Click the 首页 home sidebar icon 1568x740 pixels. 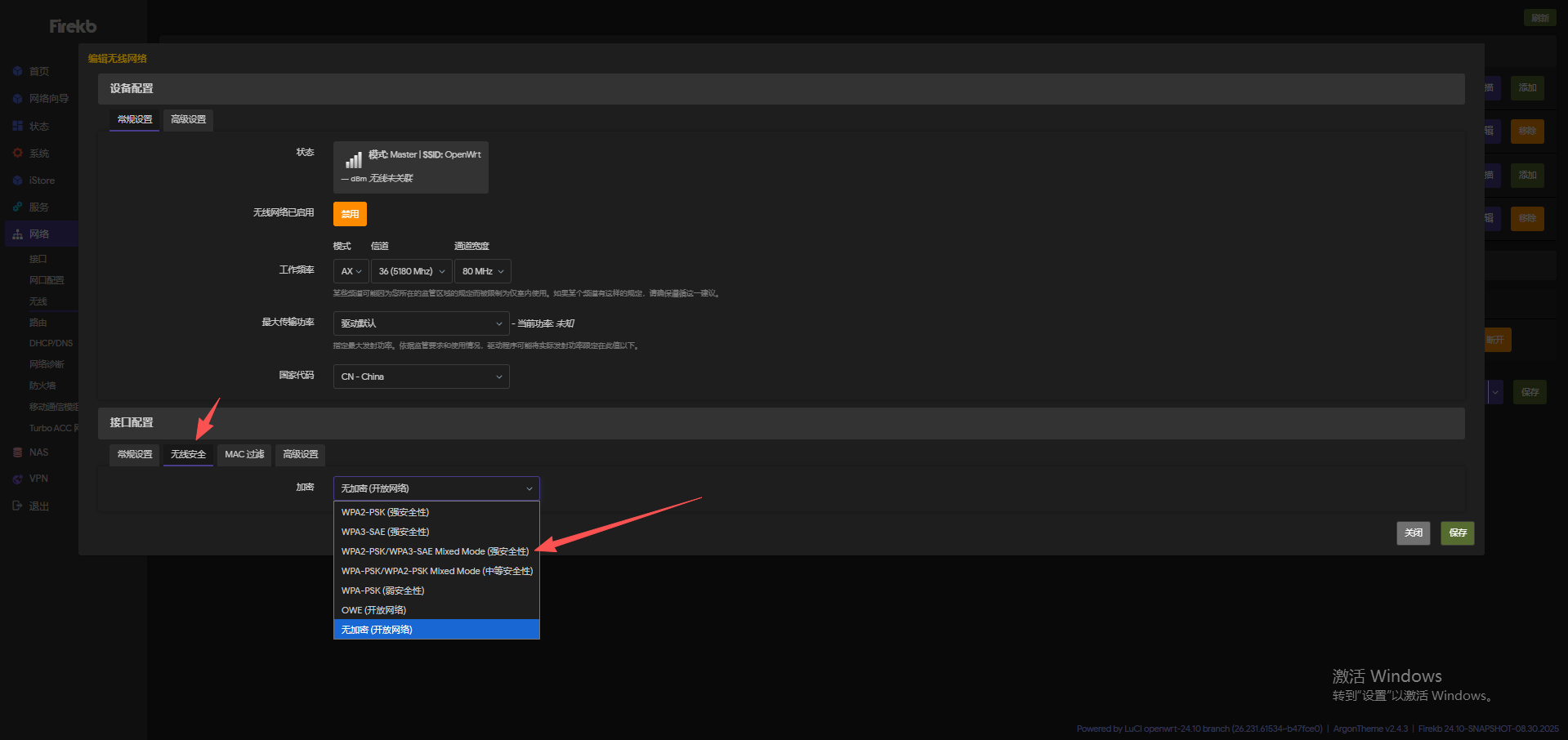pos(17,72)
